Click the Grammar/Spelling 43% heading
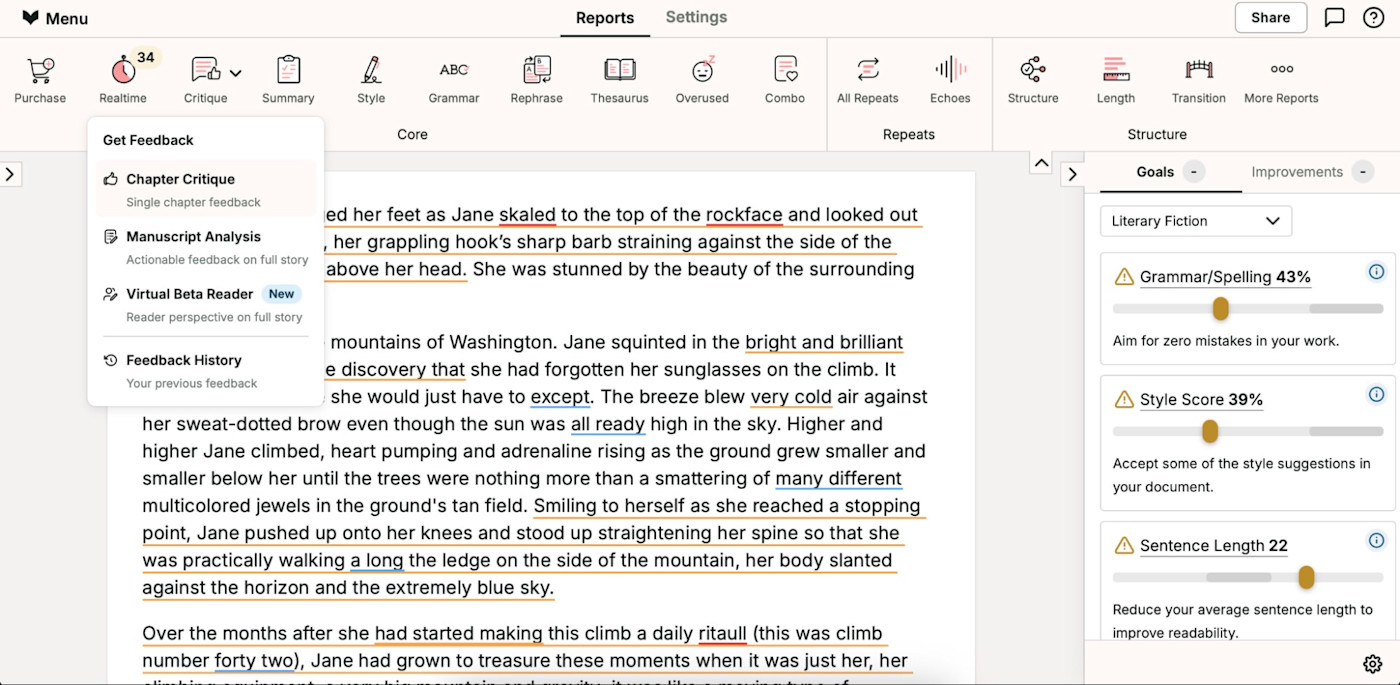This screenshot has height=685, width=1400. (x=1225, y=277)
